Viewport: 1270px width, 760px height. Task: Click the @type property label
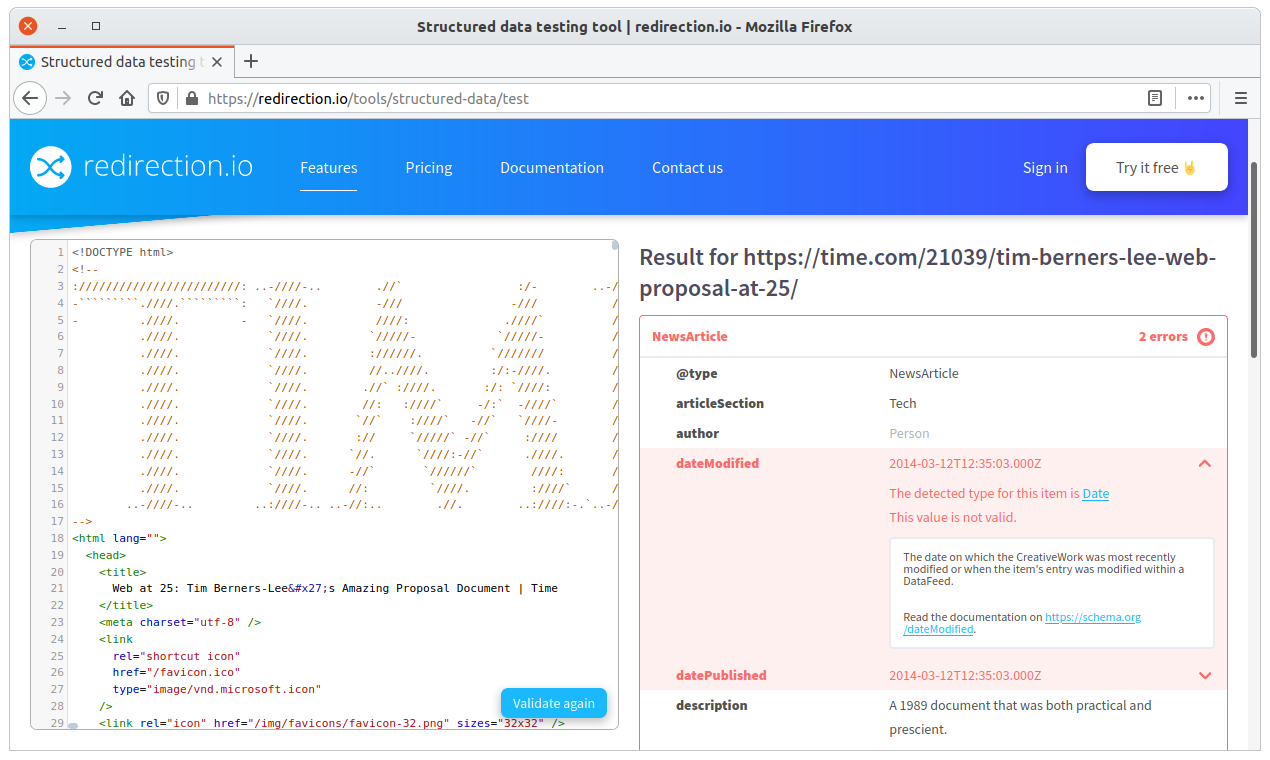click(x=697, y=373)
